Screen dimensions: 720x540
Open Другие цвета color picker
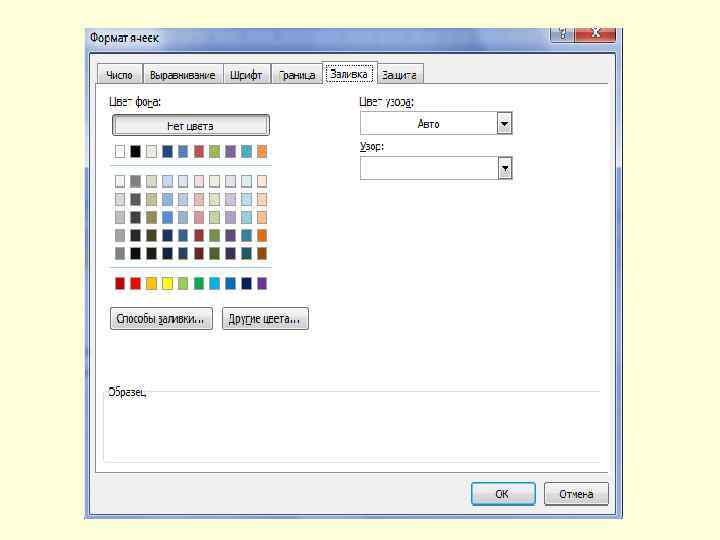(265, 319)
